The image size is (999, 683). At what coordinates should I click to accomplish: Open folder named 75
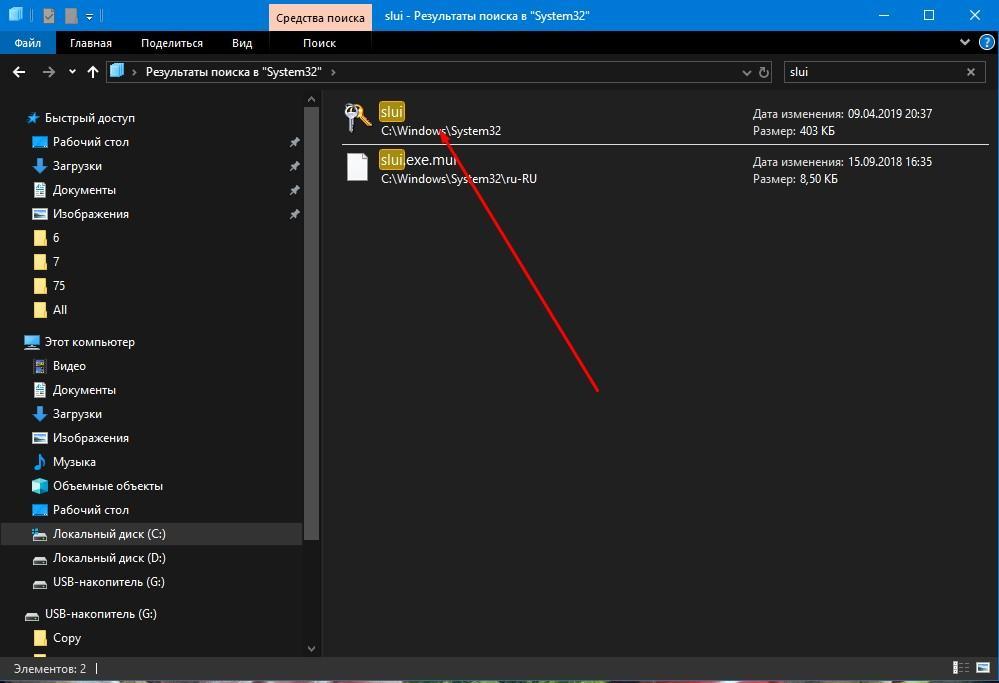pyautogui.click(x=59, y=285)
